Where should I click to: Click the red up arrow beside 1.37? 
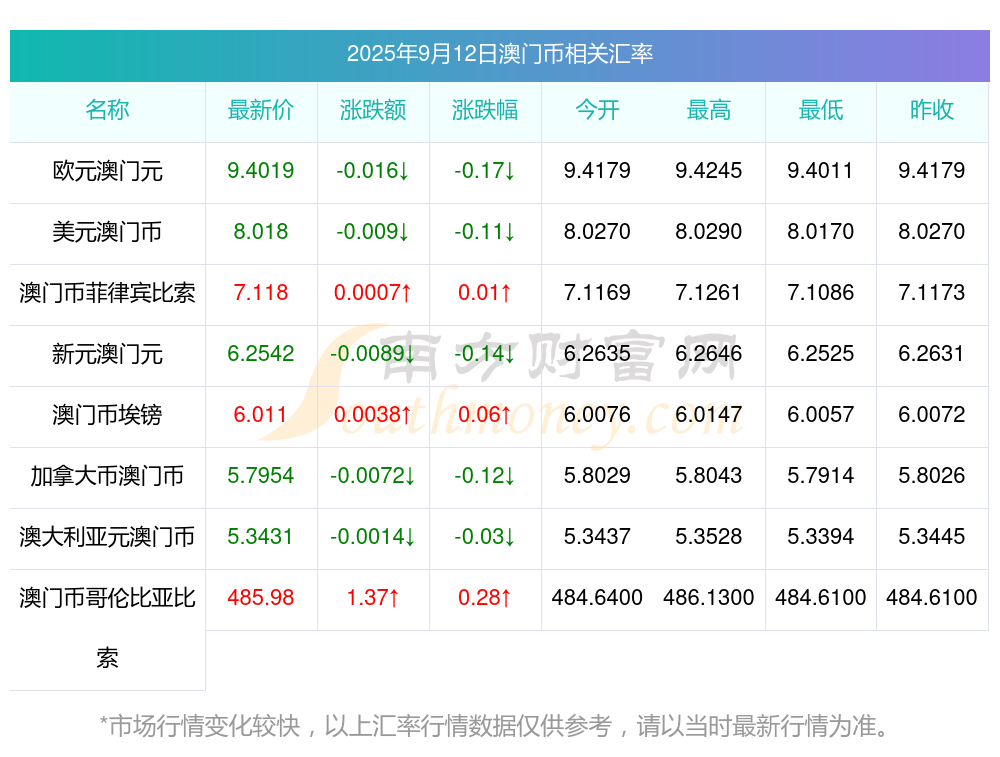[x=394, y=598]
